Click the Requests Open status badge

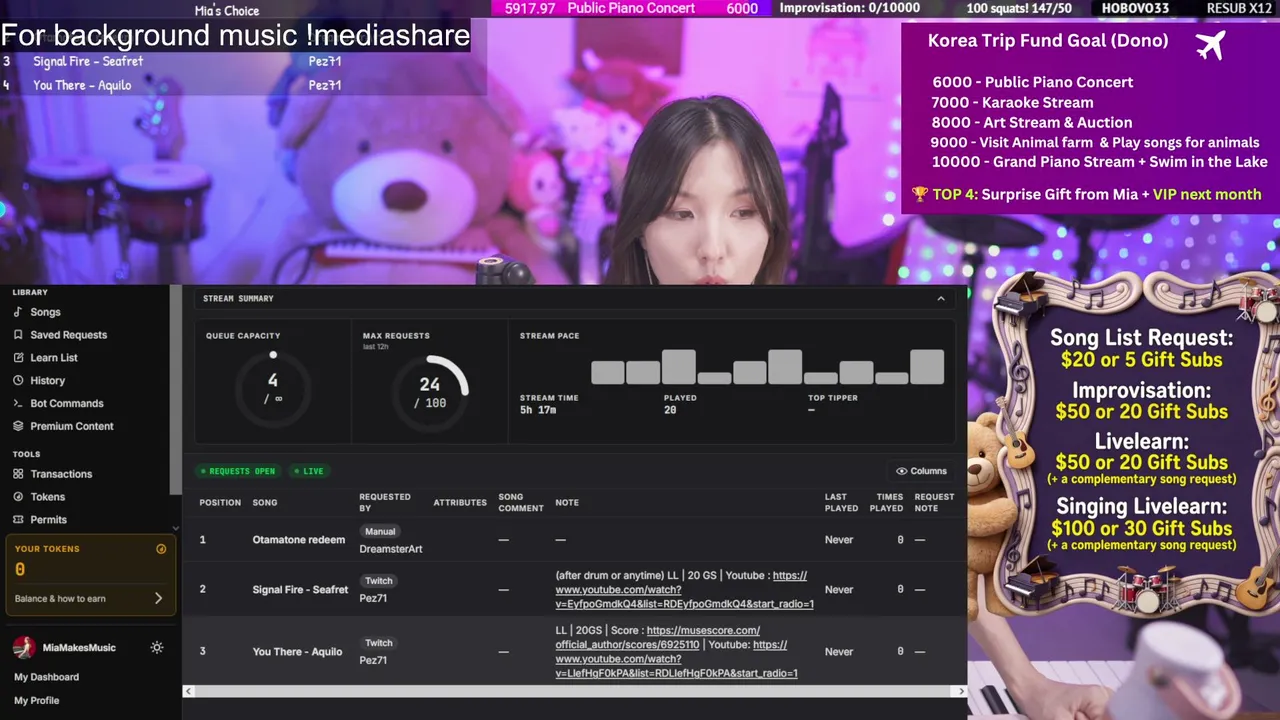pyautogui.click(x=238, y=471)
